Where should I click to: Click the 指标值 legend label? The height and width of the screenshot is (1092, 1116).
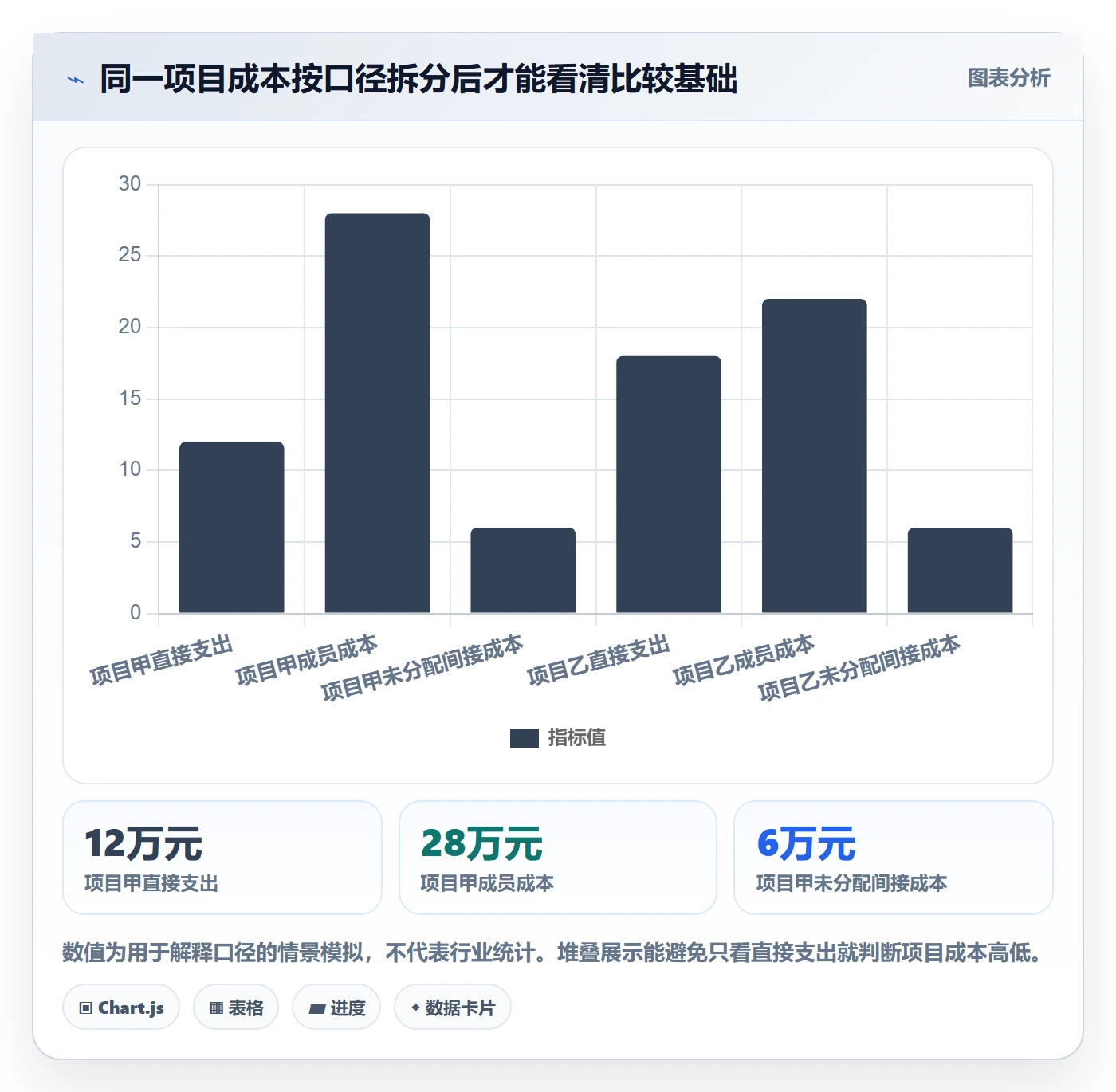pyautogui.click(x=577, y=738)
